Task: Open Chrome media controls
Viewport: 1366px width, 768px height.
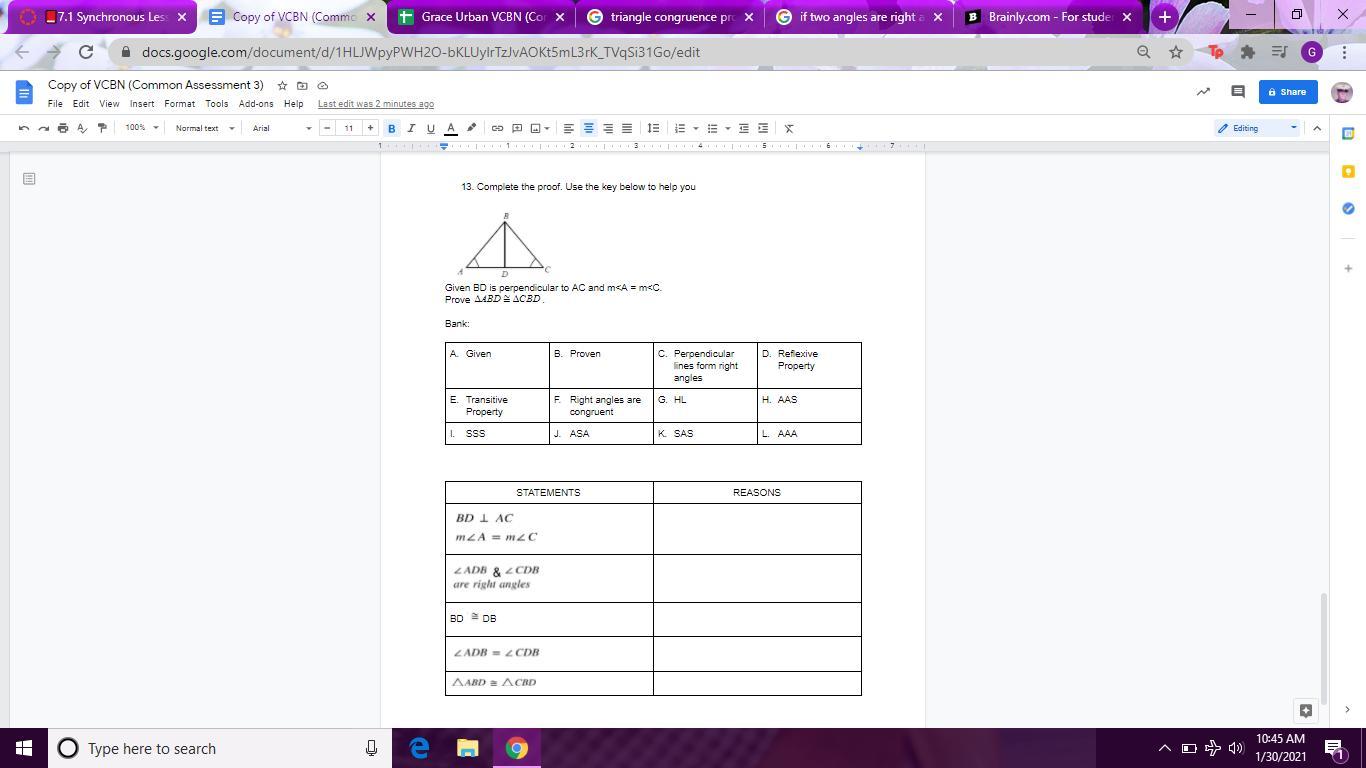Action: tap(1279, 52)
